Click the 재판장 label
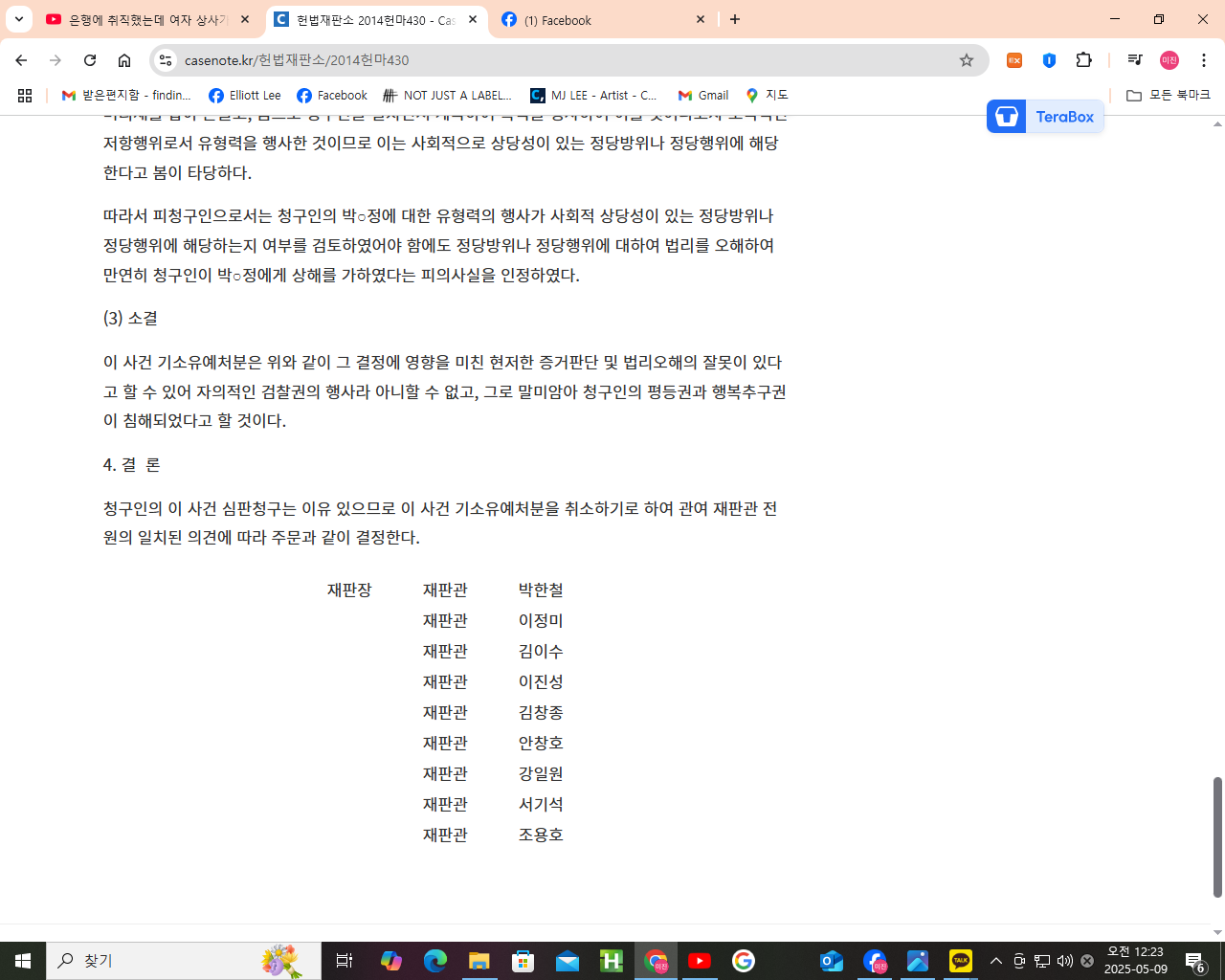This screenshot has height=980, width=1225. (x=349, y=590)
